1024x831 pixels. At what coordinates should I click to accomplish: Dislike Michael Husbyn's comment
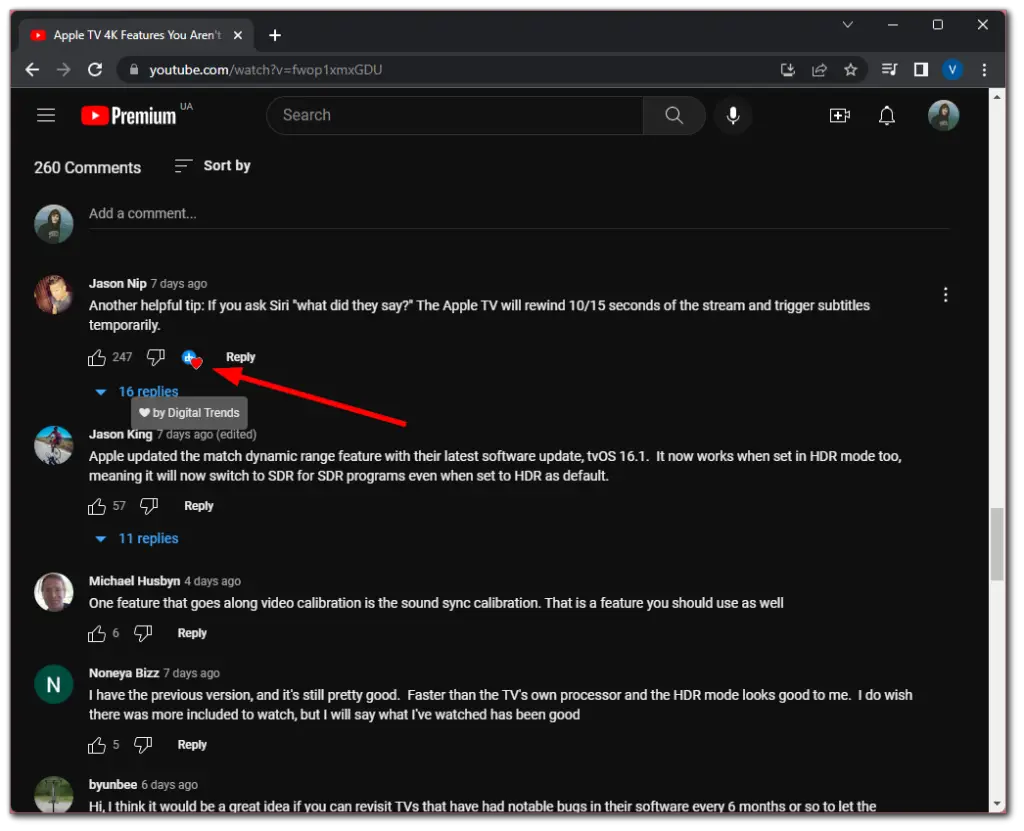click(x=142, y=632)
